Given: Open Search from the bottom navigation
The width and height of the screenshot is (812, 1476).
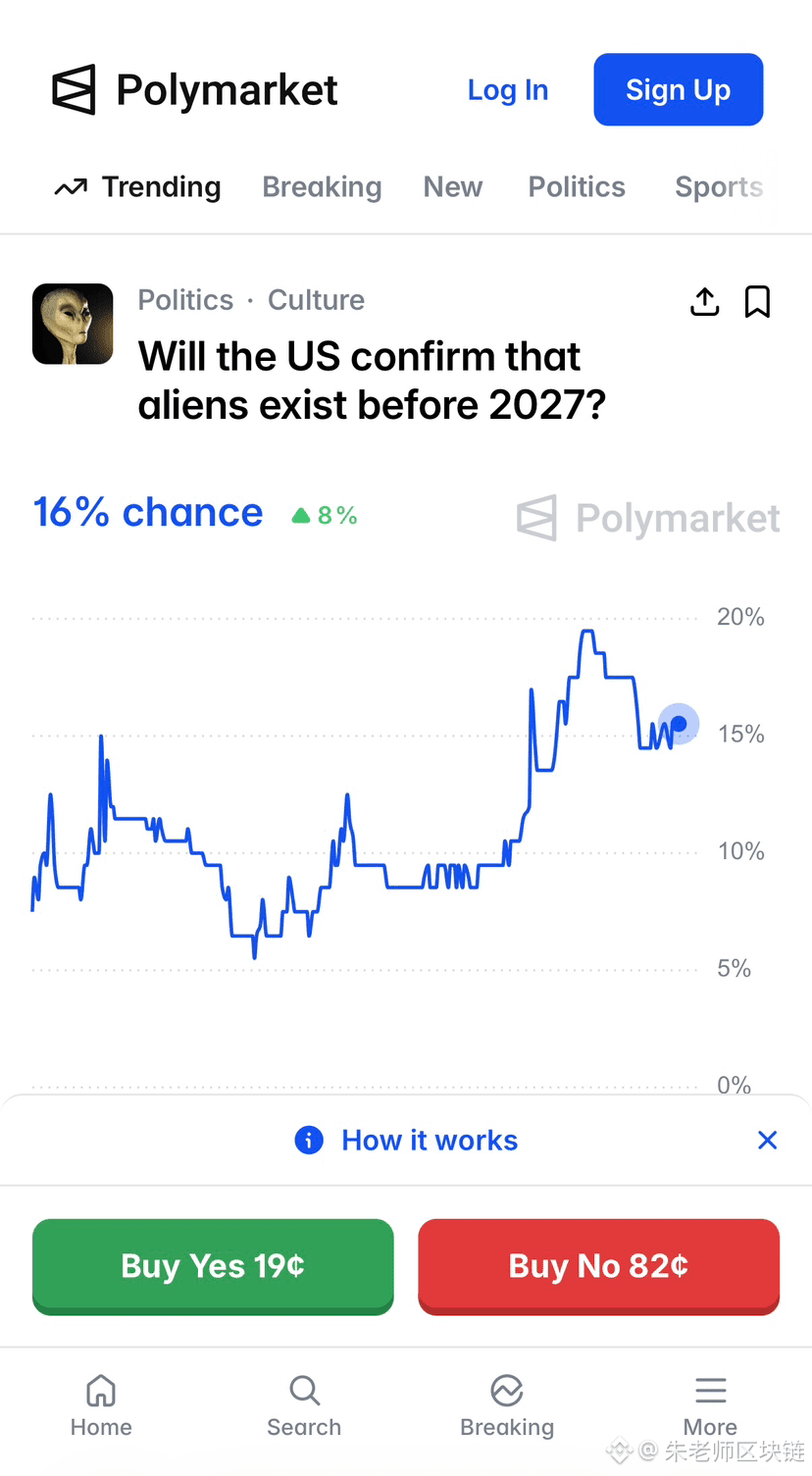Looking at the screenshot, I should pos(304,1405).
